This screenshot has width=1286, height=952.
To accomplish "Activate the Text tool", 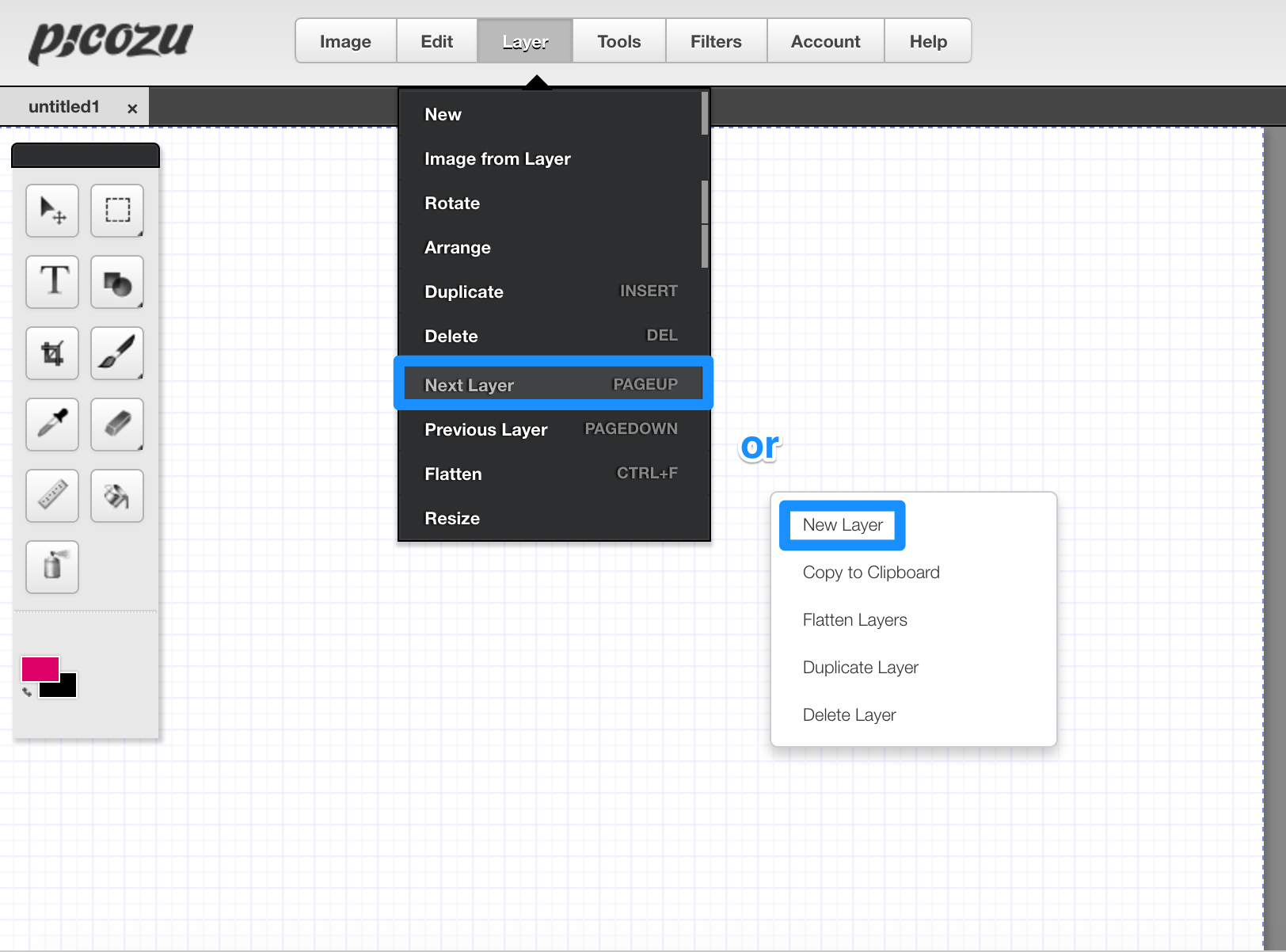I will point(52,282).
